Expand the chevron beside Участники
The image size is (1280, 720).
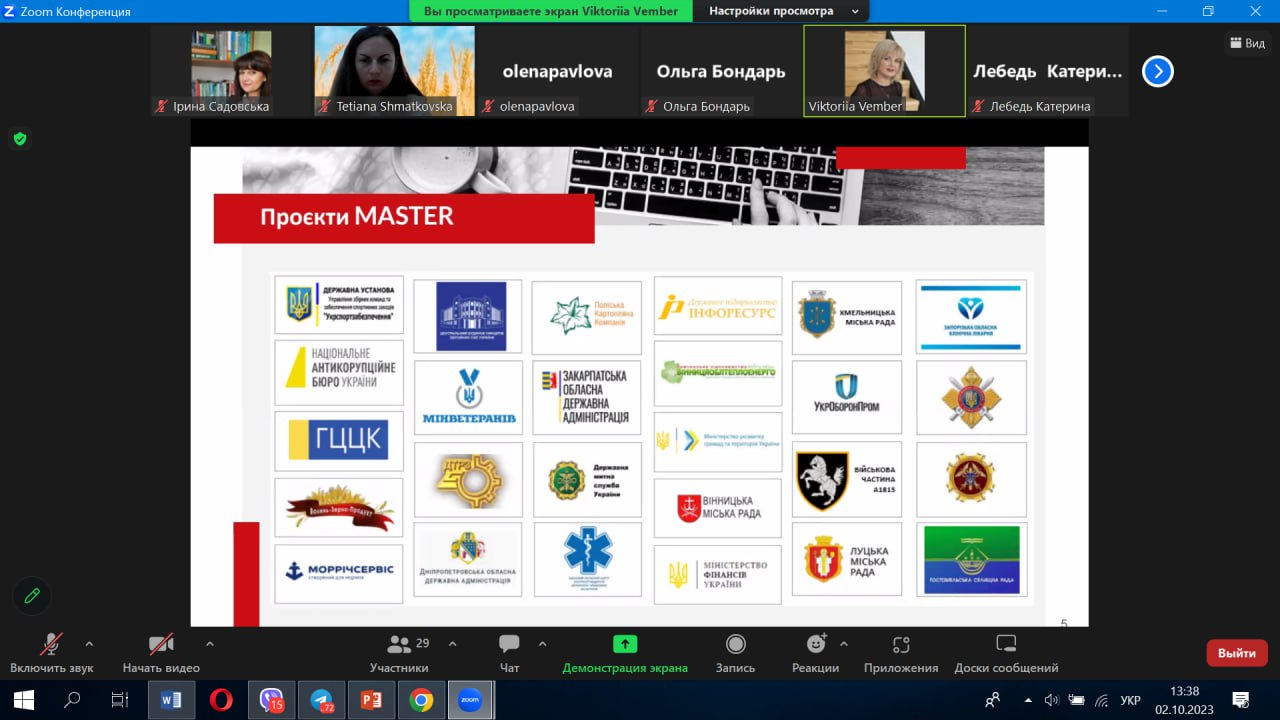(x=452, y=643)
